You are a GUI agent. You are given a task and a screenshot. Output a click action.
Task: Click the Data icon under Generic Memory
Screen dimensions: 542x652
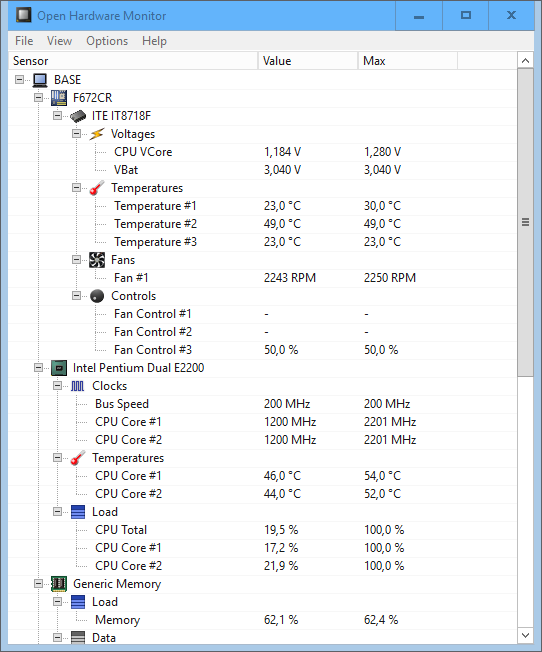[78, 637]
